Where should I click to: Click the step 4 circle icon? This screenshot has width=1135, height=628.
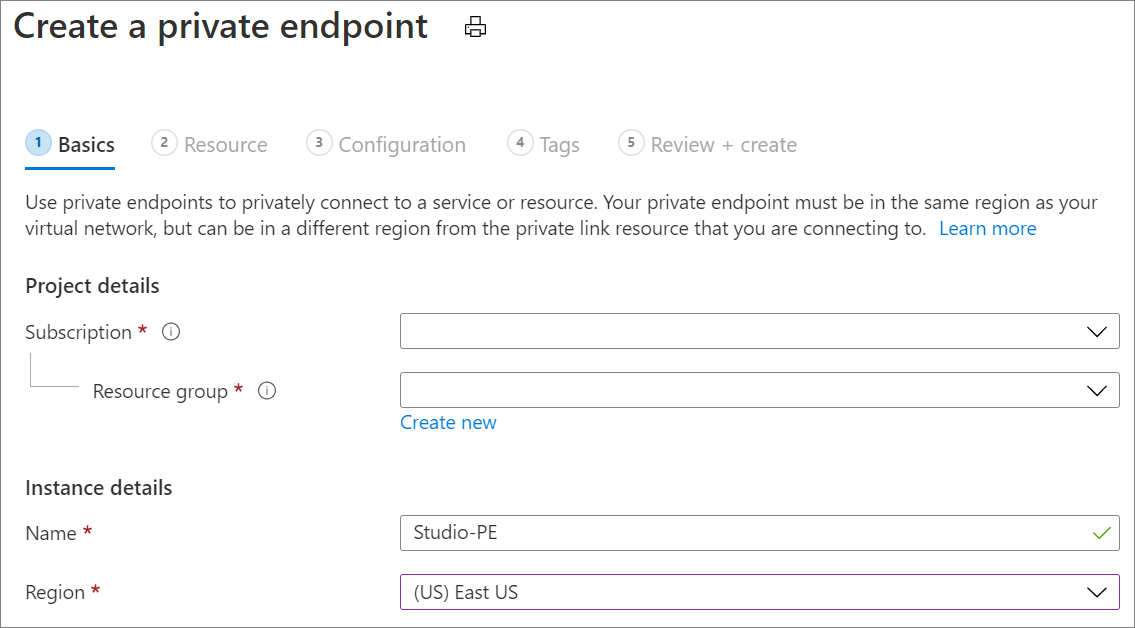point(520,143)
